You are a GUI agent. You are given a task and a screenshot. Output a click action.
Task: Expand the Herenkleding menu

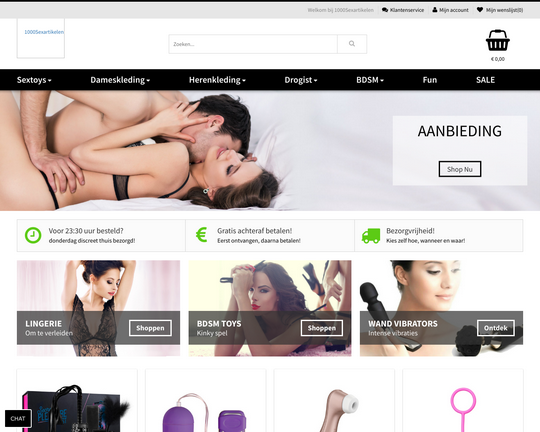tap(217, 80)
